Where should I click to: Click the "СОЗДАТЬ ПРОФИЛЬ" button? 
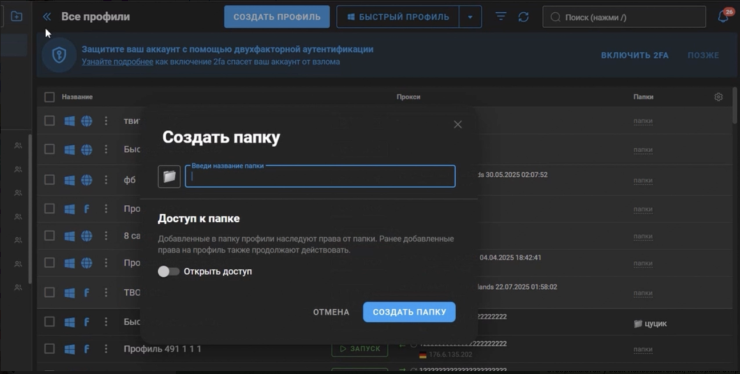(277, 17)
